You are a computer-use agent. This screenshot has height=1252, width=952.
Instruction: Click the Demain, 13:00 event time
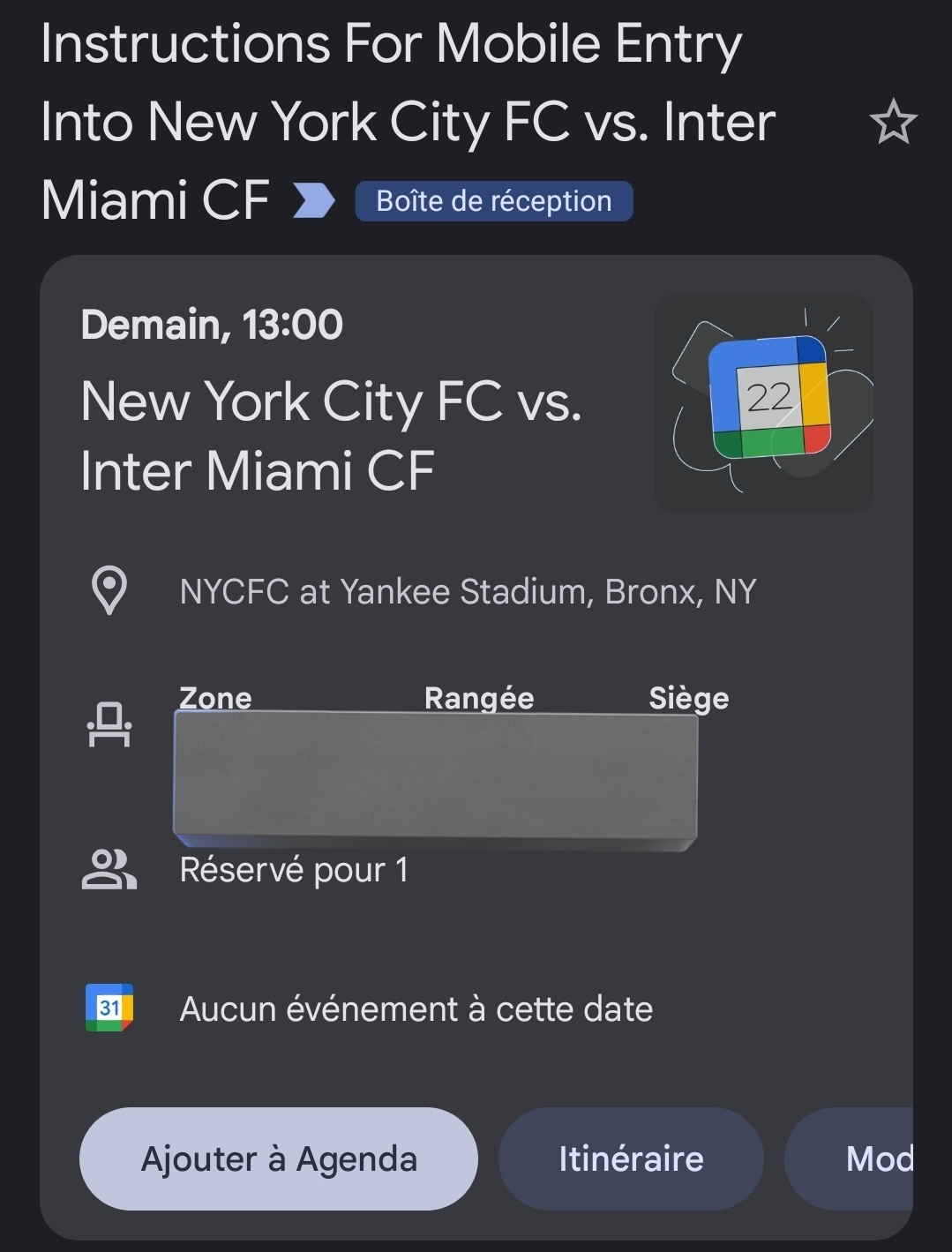[x=212, y=325]
